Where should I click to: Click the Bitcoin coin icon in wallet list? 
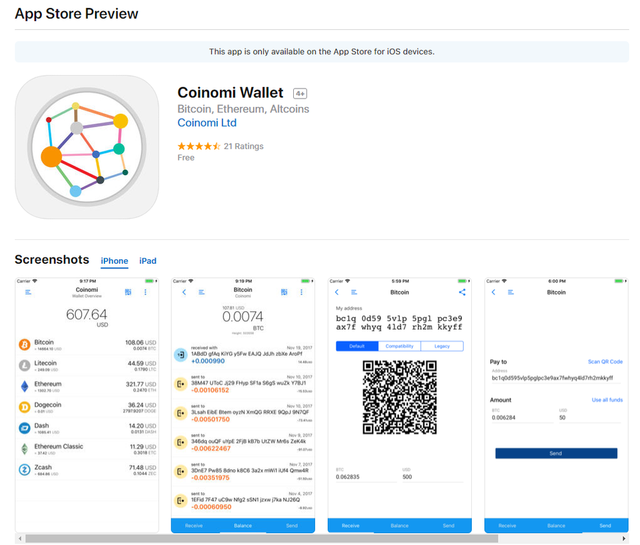tap(24, 345)
